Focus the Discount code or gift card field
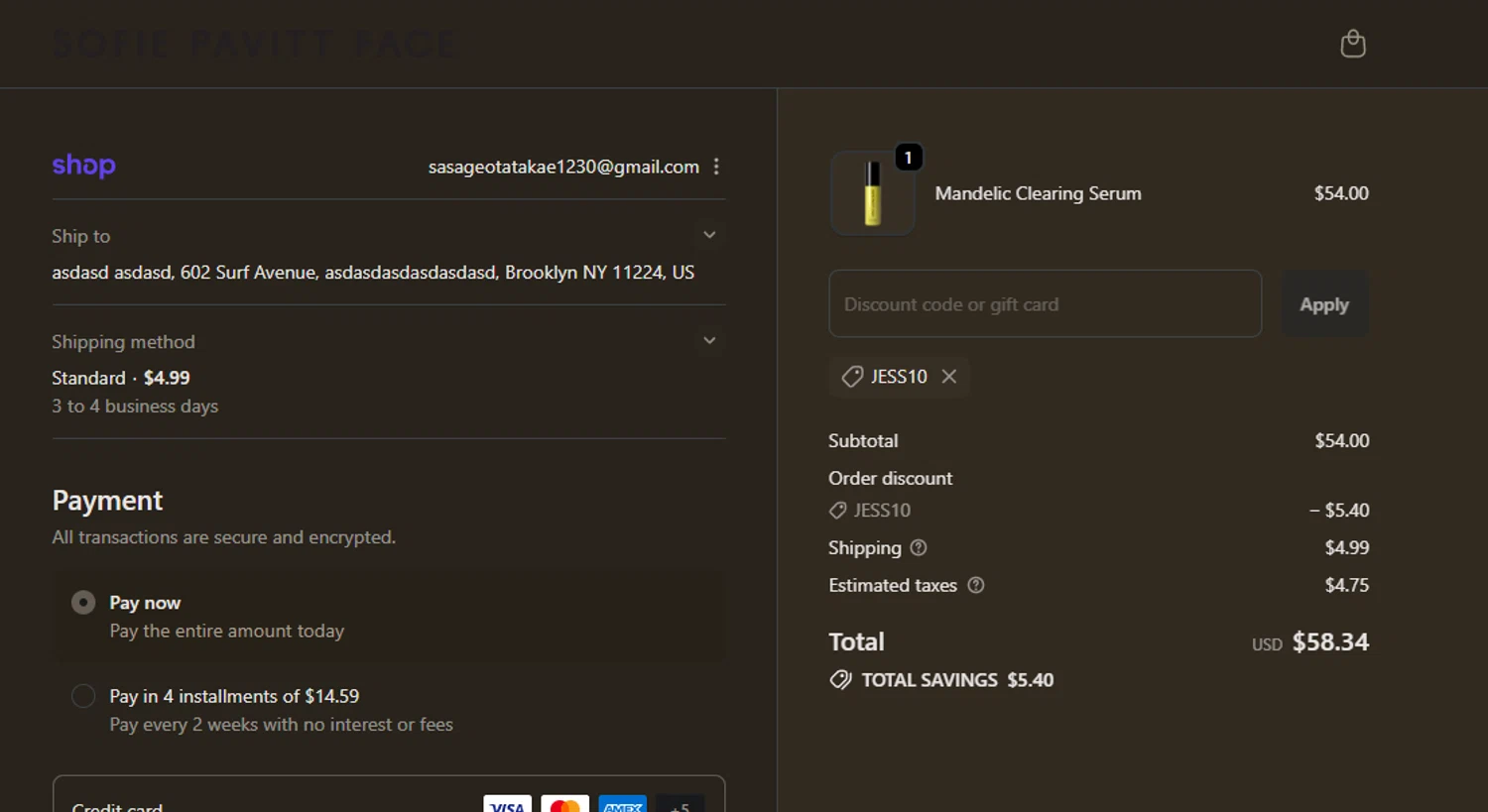This screenshot has height=812, width=1488. tap(1046, 303)
